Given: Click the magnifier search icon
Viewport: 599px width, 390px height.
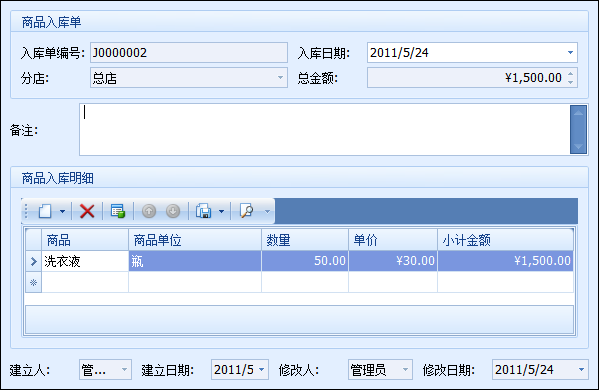Looking at the screenshot, I should point(246,211).
